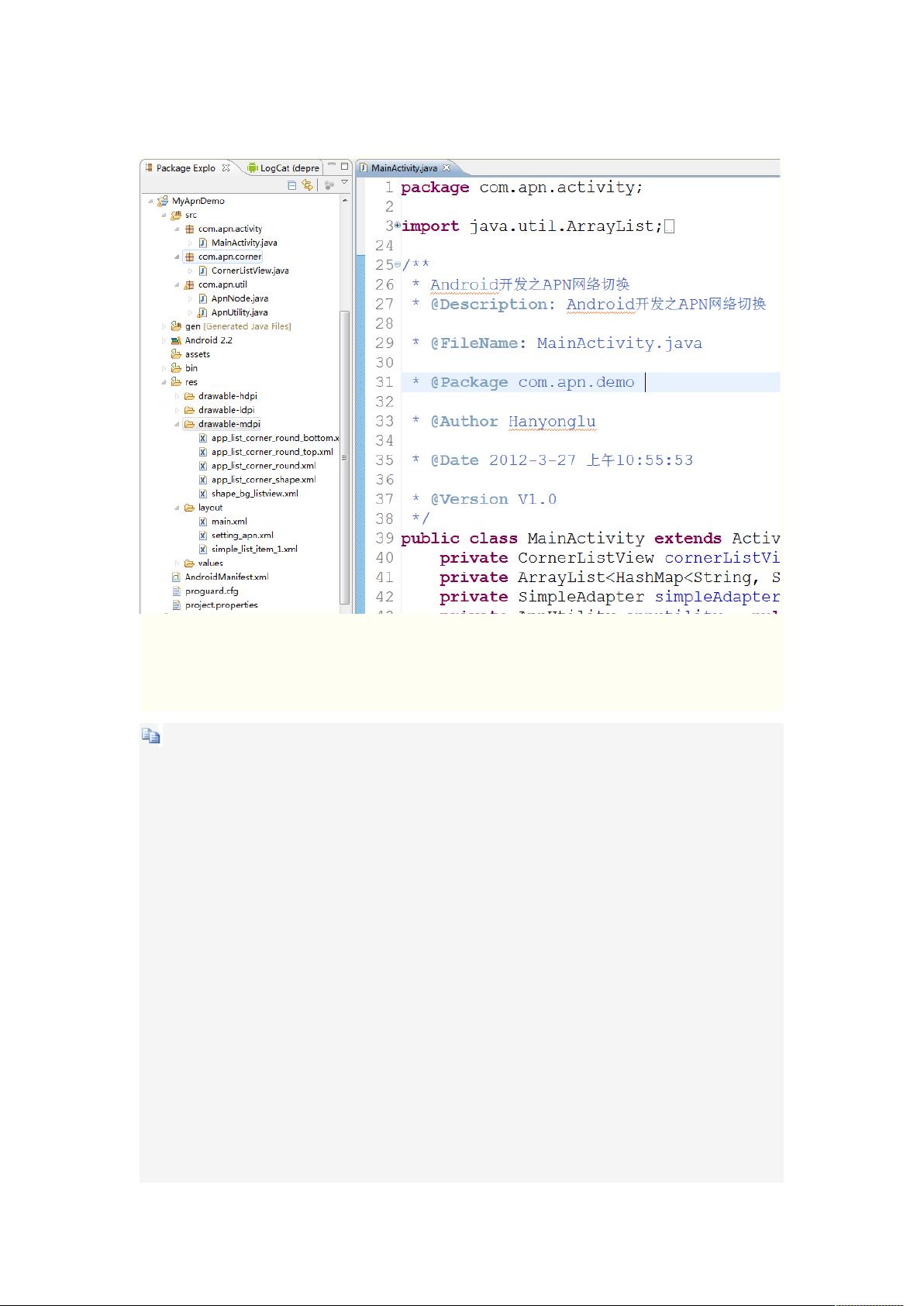Screen dimensions: 924x1306
Task: Click the MainActivity.java file icon in the tree
Action: [x=203, y=243]
